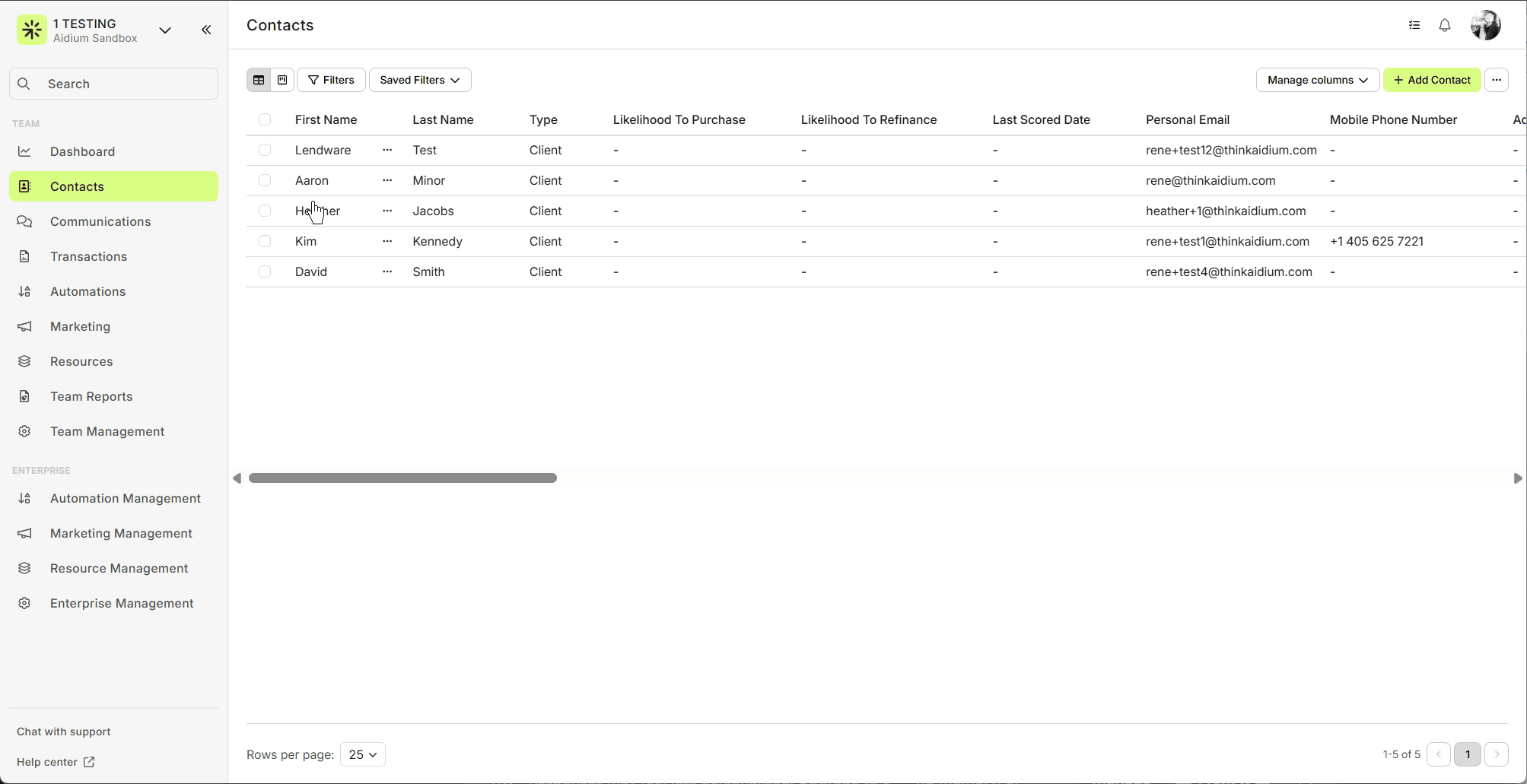Tick the checkbox for David Smith

[265, 271]
